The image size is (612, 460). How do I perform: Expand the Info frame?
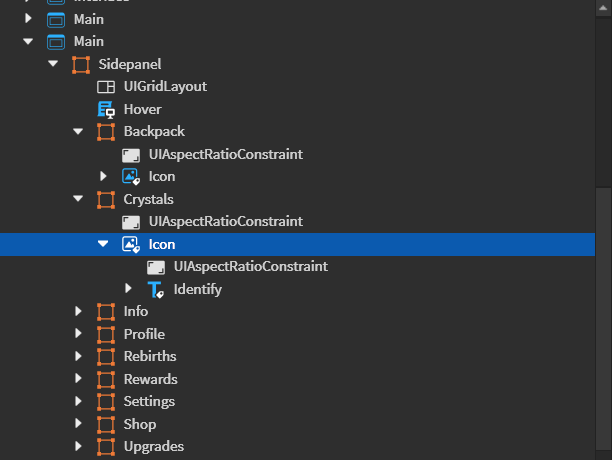[79, 312]
